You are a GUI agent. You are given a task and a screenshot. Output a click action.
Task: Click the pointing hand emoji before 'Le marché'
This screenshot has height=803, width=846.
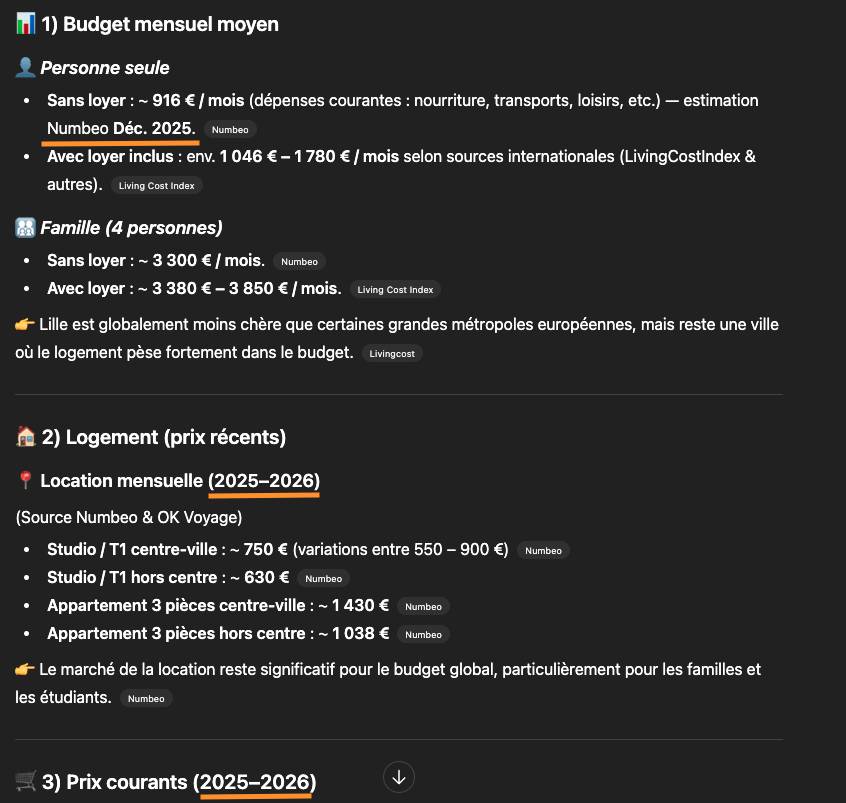pos(26,670)
